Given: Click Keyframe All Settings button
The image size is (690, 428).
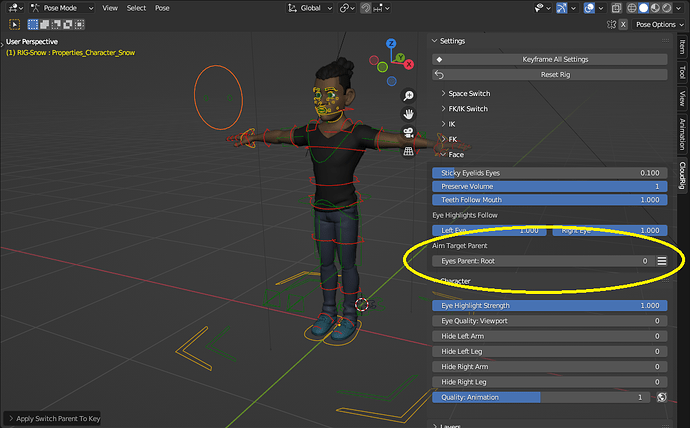Looking at the screenshot, I should [550, 59].
